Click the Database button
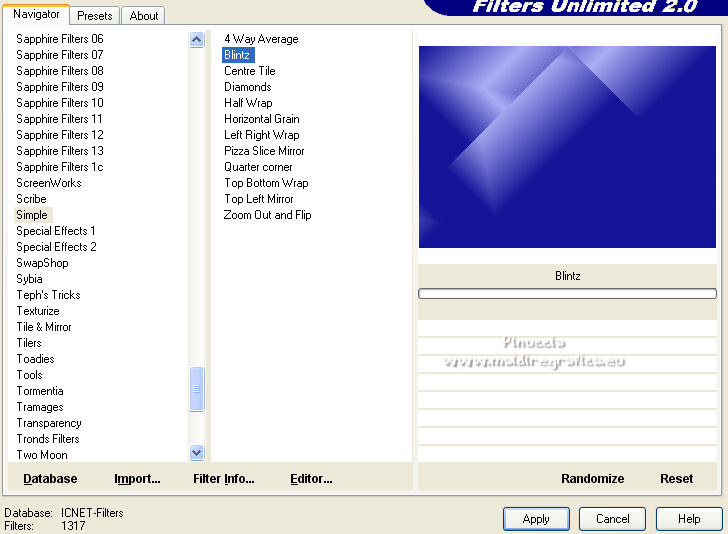728x534 pixels. (x=50, y=478)
